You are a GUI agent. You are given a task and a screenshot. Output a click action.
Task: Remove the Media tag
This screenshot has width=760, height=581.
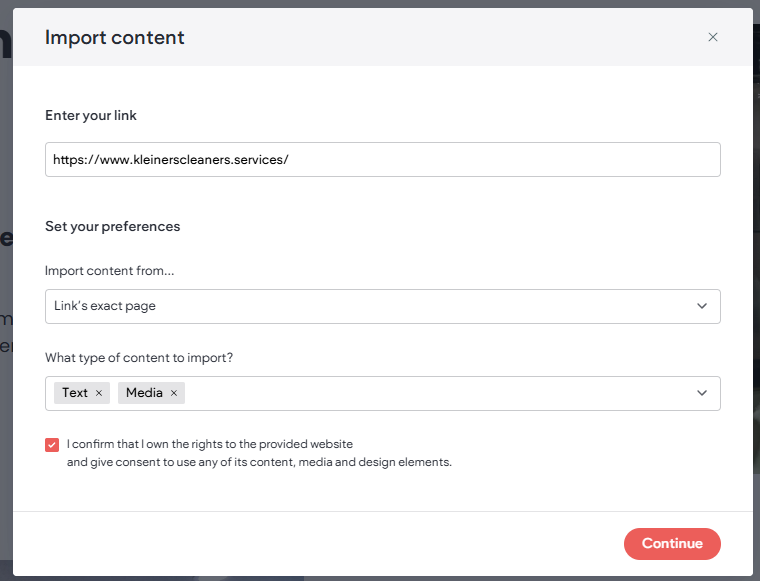pyautogui.click(x=174, y=393)
